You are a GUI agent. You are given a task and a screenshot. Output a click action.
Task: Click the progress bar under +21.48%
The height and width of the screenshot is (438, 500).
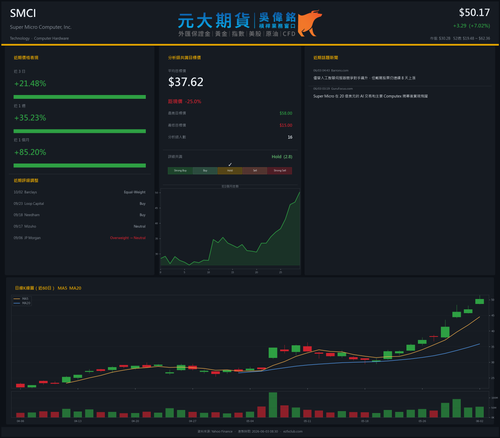coord(80,97)
